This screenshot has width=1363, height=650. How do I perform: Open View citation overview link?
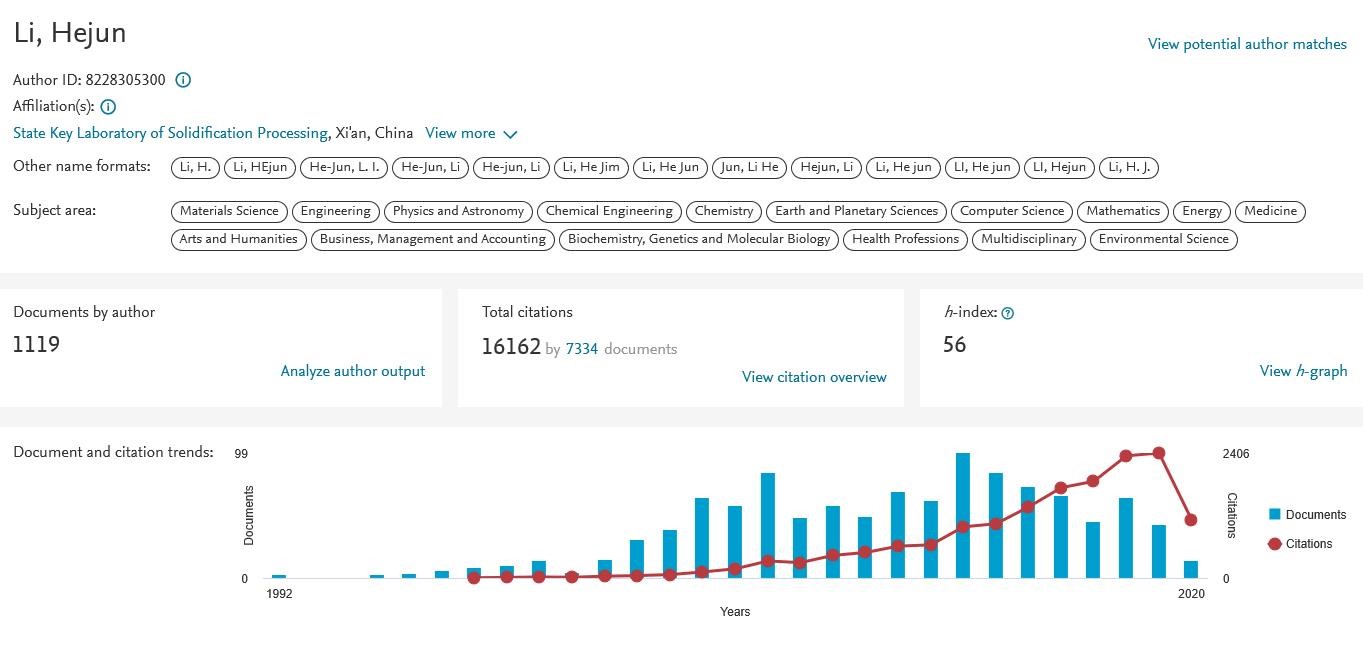813,377
